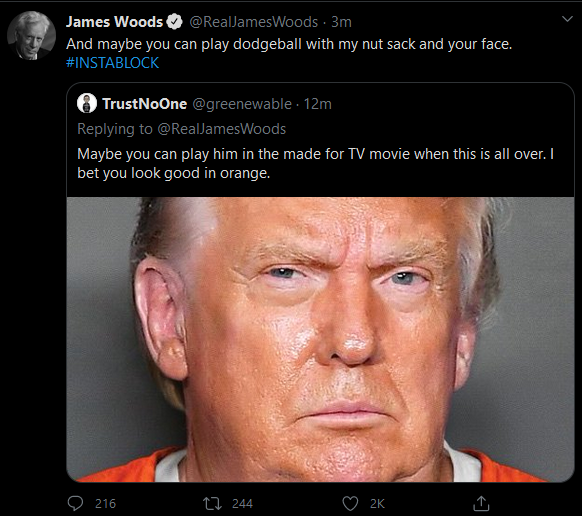Viewport: 582px width, 516px height.
Task: Click the @RealJamesWoods handle in header
Action: (254, 22)
